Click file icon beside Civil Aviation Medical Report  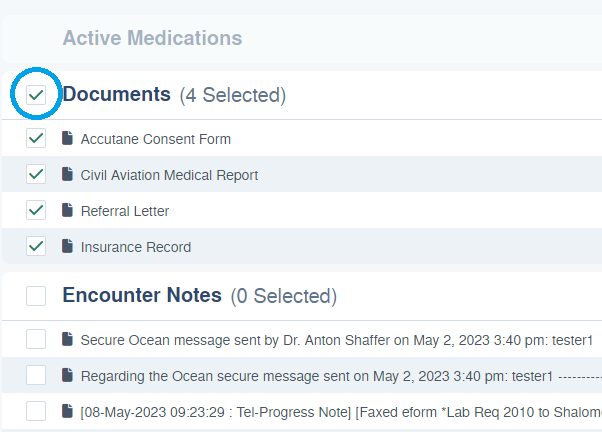(x=67, y=175)
